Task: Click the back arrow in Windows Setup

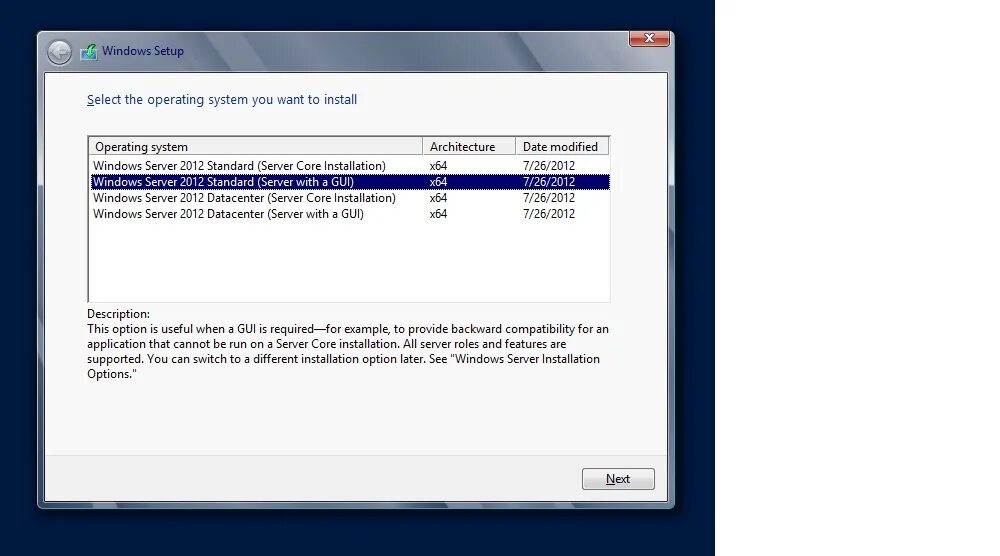Action: click(59, 52)
